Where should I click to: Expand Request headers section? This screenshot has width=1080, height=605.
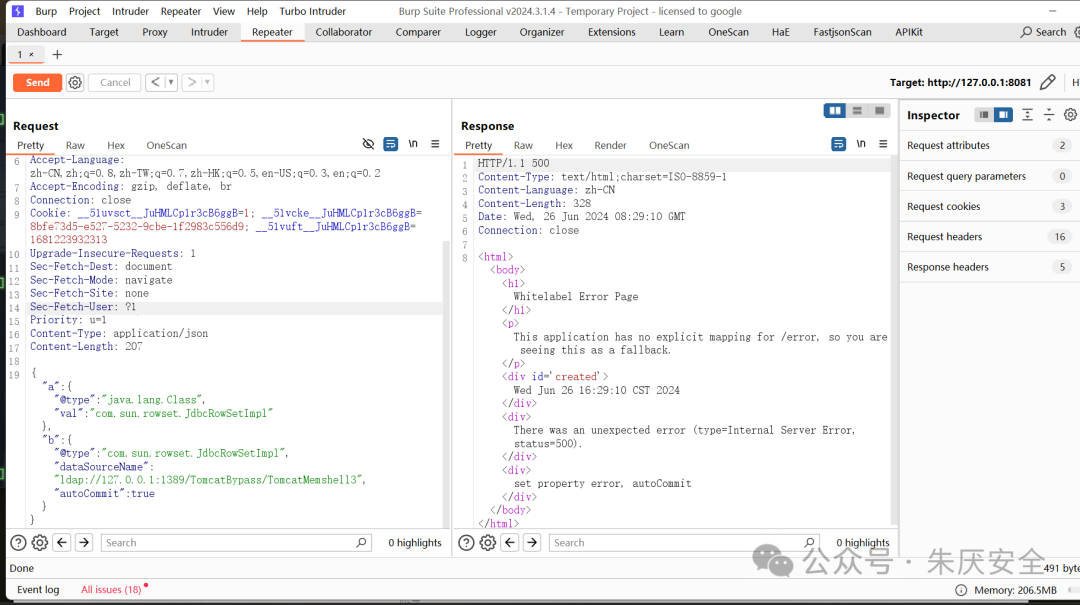tap(989, 237)
